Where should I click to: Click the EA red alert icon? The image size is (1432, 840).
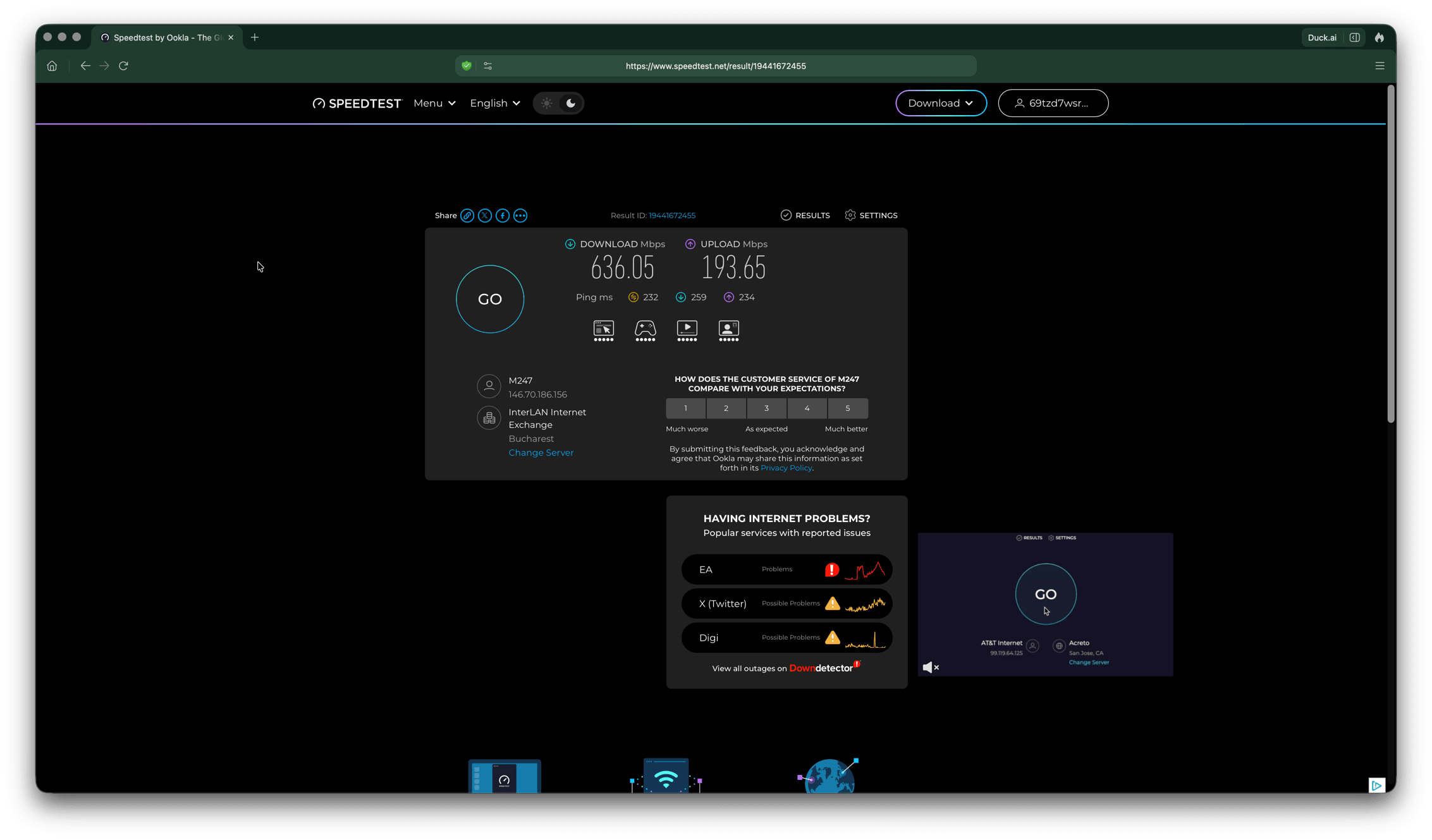point(832,569)
